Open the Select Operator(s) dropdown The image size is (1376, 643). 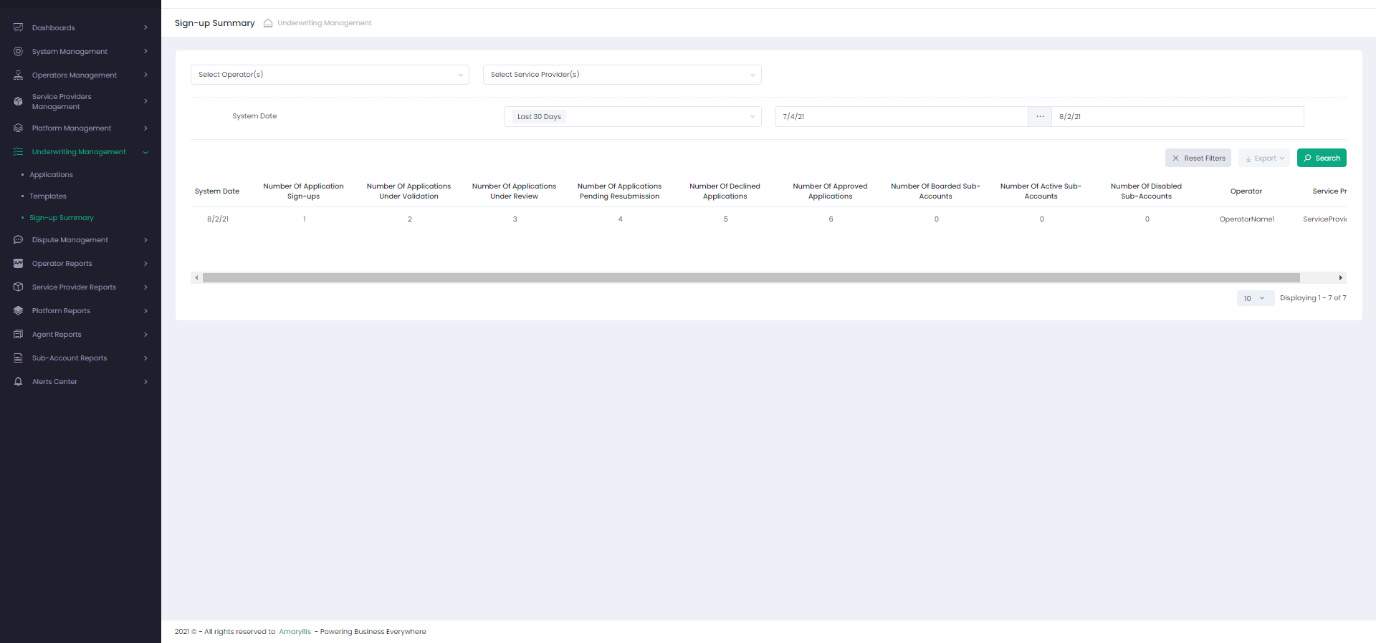coord(329,75)
